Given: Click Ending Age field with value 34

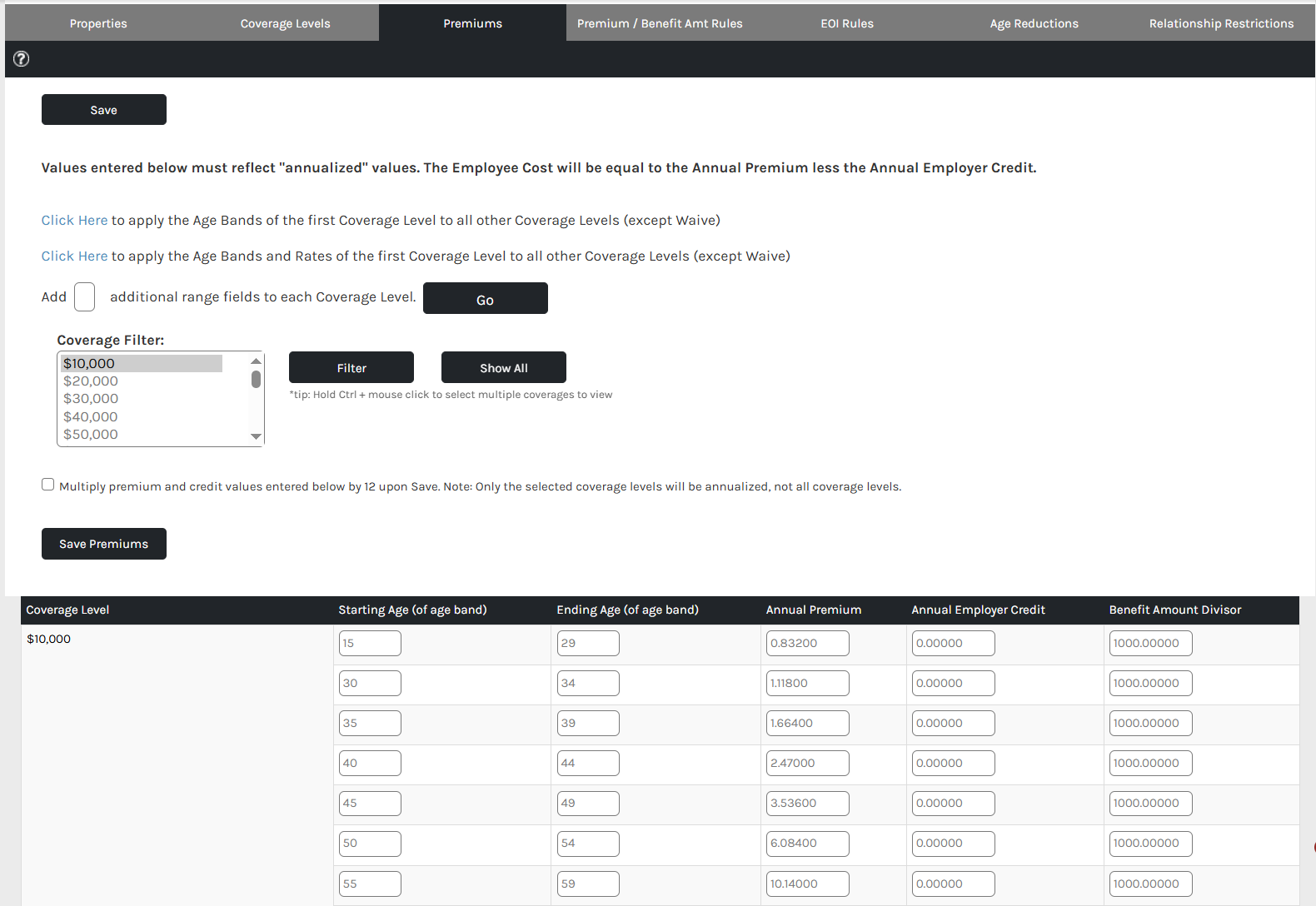Looking at the screenshot, I should [x=588, y=683].
